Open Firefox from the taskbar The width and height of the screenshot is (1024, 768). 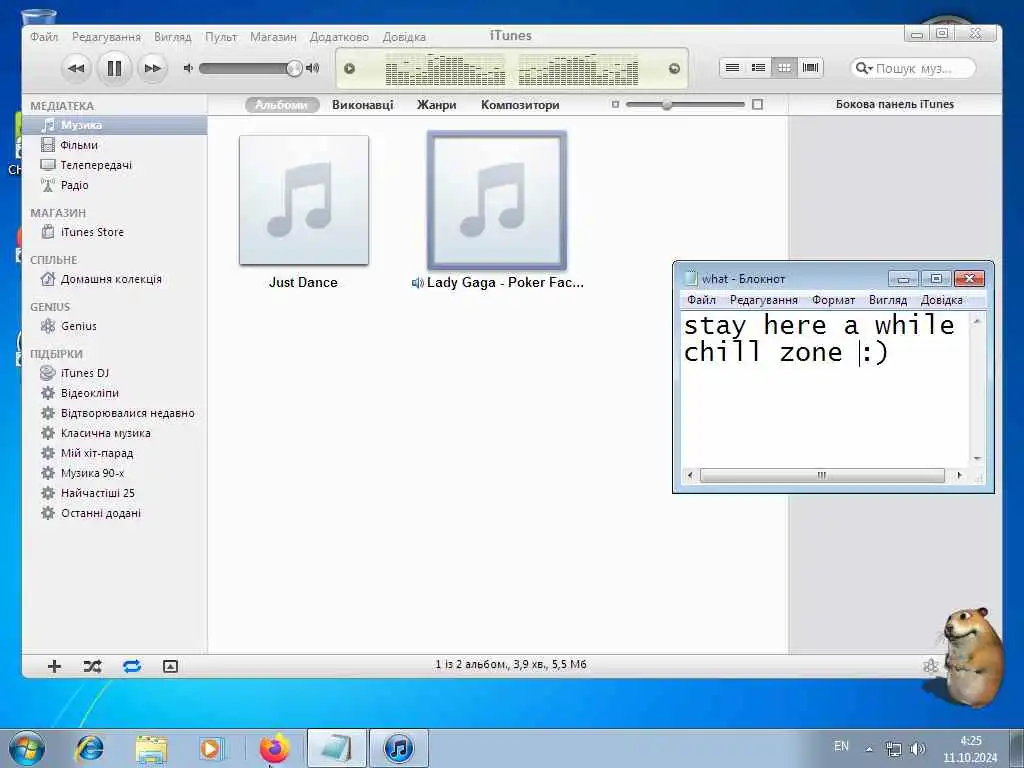click(x=274, y=748)
